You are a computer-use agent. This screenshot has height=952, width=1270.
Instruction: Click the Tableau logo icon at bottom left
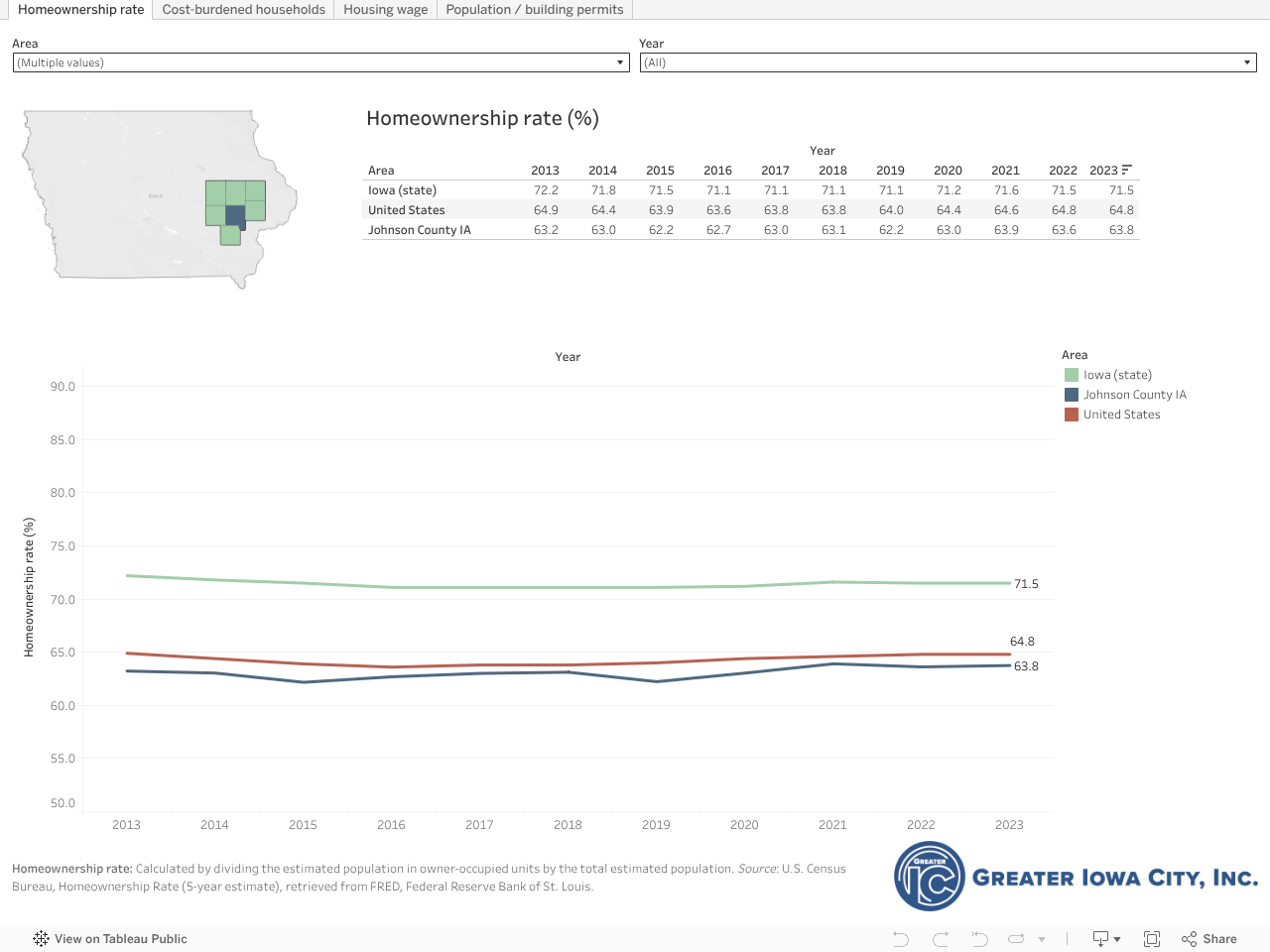(x=41, y=939)
